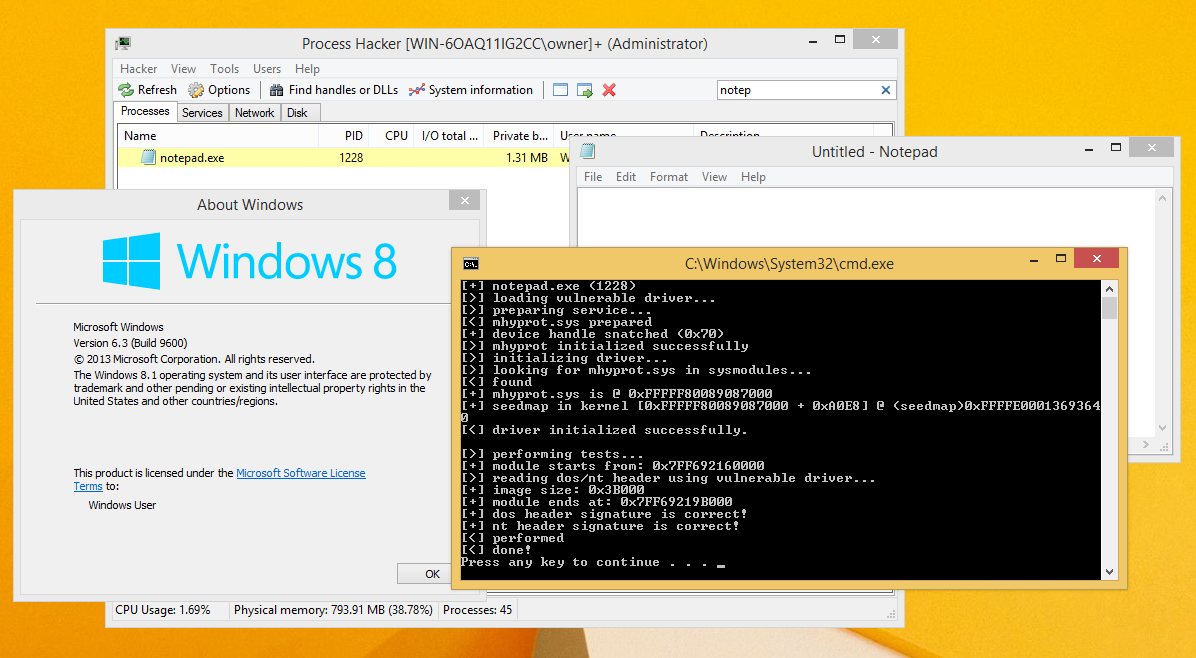The image size is (1196, 658).
Task: Click cmd.exe scrollbar up arrow
Action: (x=1109, y=289)
